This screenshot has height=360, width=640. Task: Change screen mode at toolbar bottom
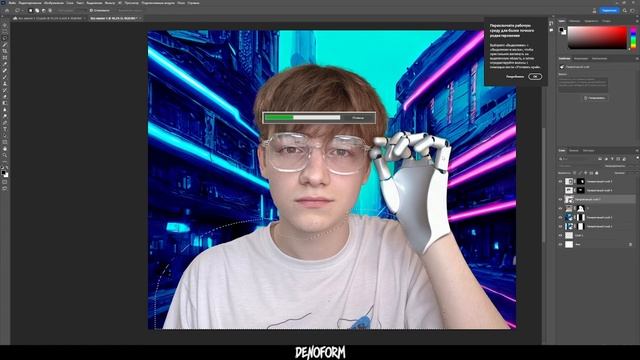5,189
